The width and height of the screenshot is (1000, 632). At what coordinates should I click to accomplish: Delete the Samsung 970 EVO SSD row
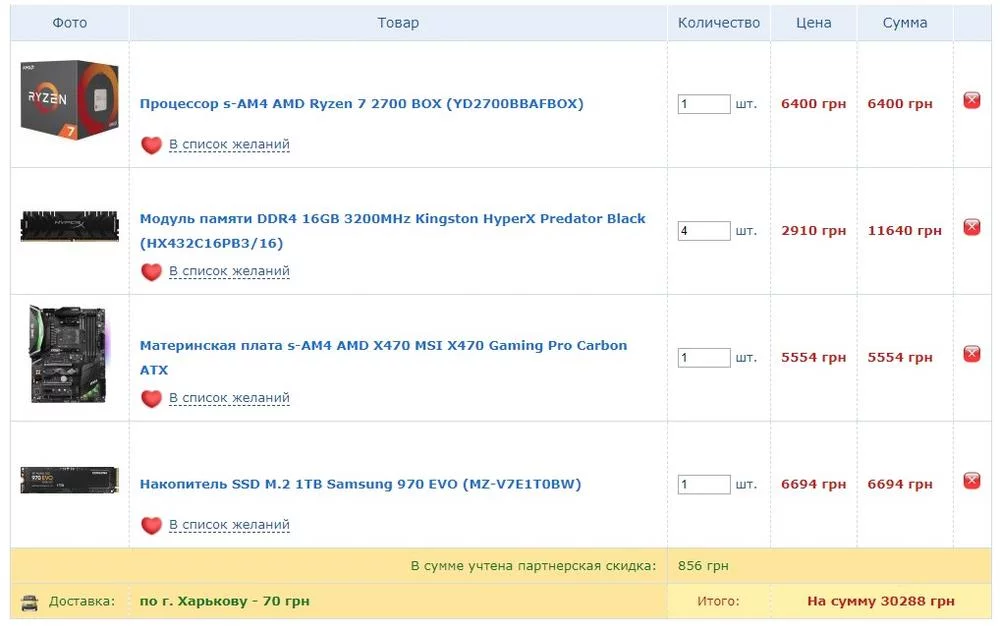(x=971, y=480)
